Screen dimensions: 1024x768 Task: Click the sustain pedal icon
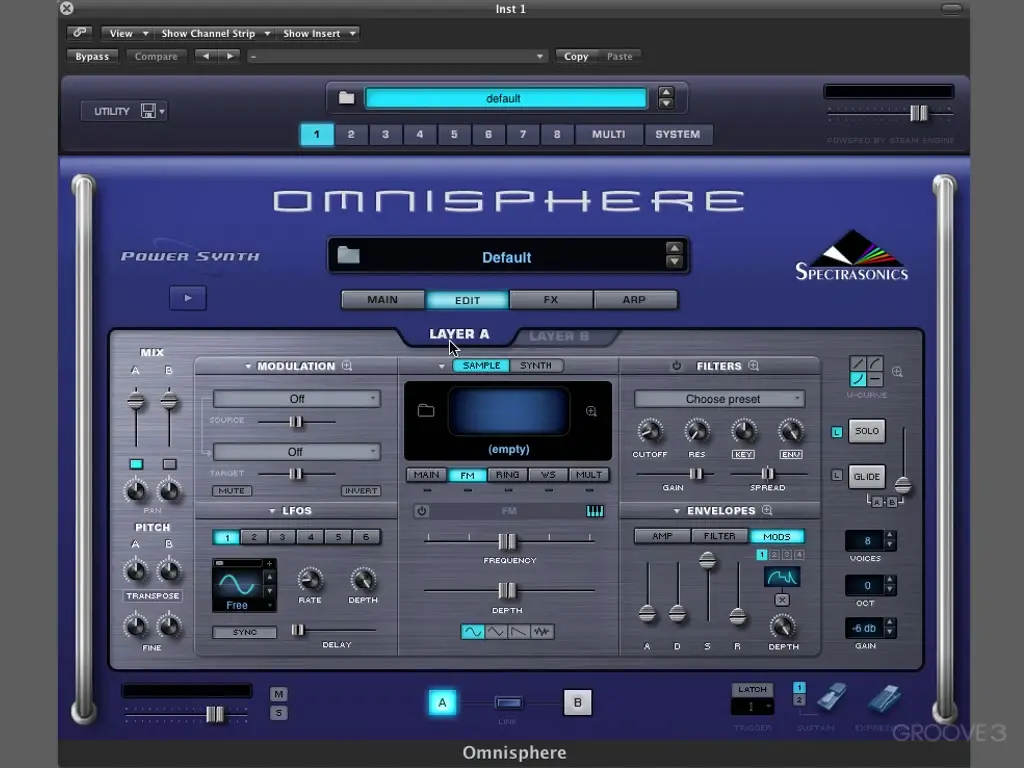coord(831,698)
